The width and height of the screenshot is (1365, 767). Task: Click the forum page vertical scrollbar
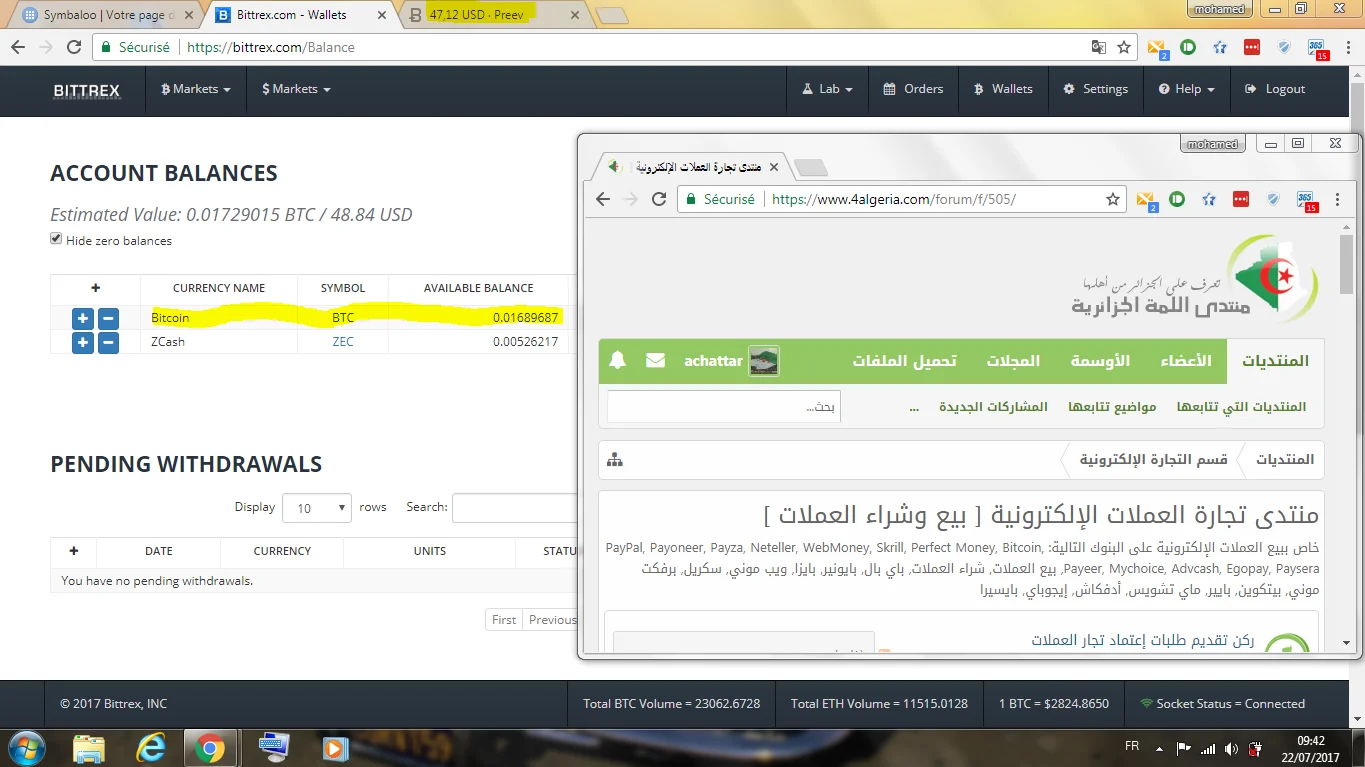pos(1347,264)
